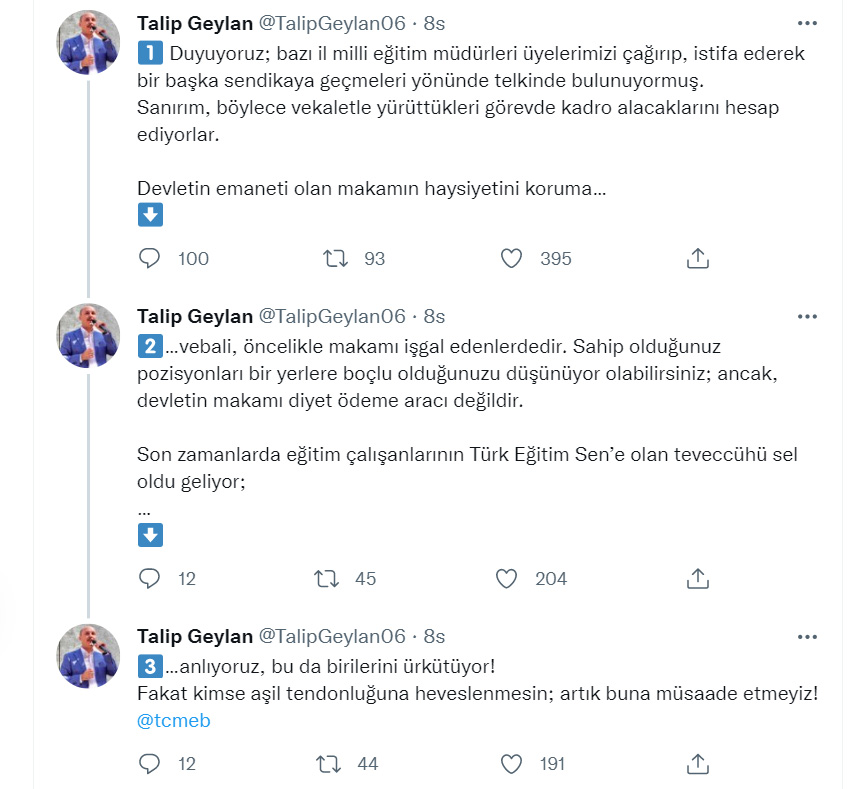Reply to the first tweet about milli eğitim müdürleri
The width and height of the screenshot is (855, 789).
tap(150, 258)
